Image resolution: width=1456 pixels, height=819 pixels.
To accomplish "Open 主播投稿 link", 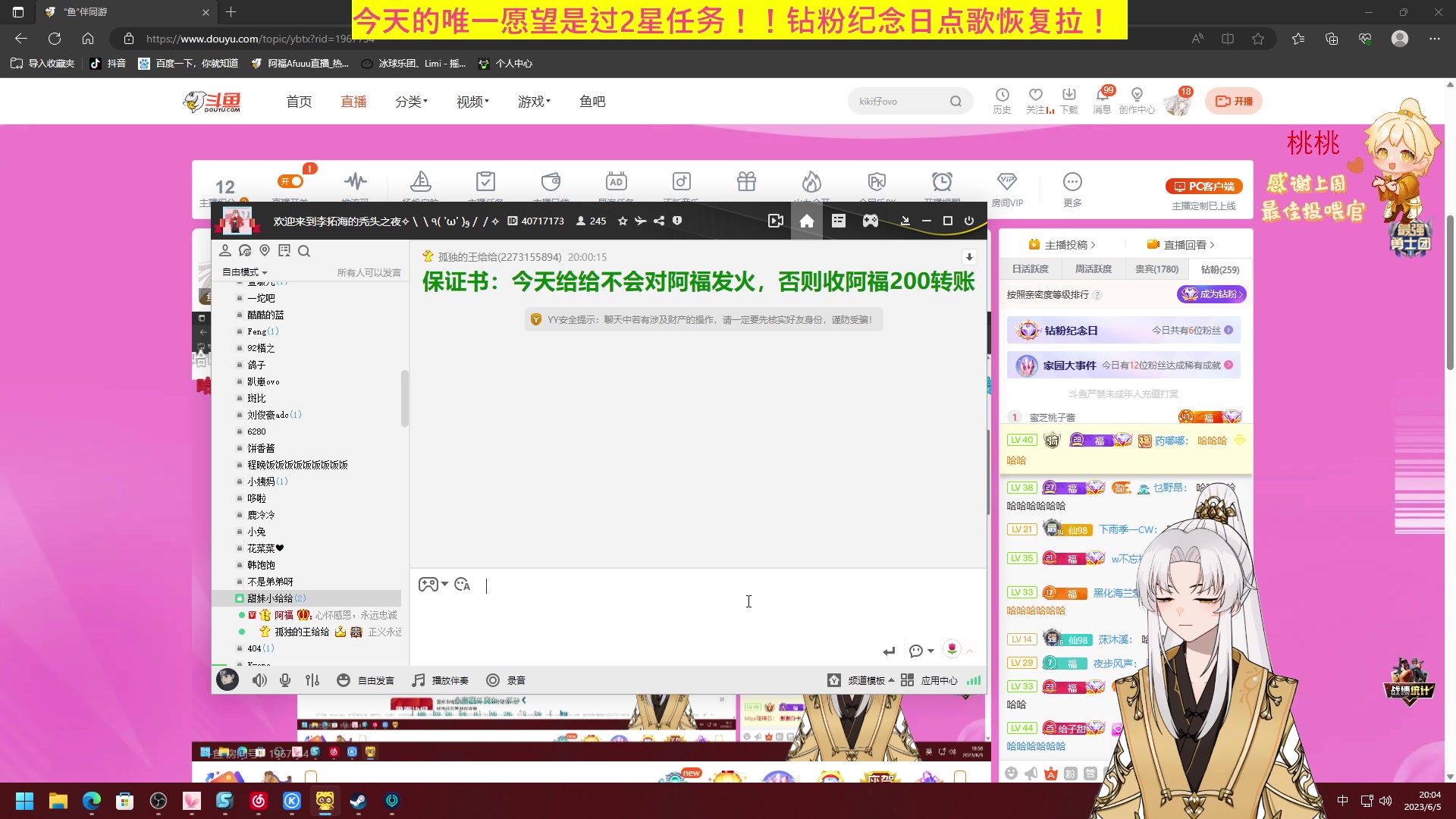I will 1062,245.
